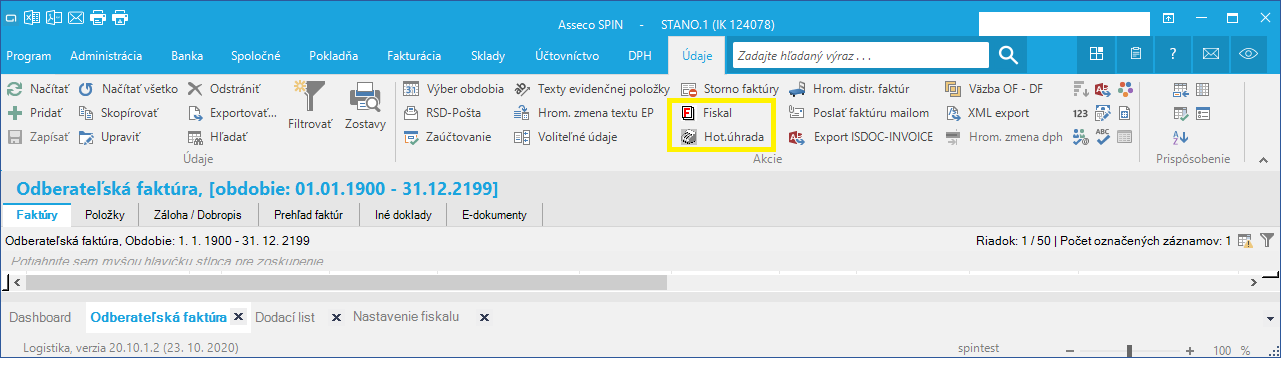Screen dimensions: 1288x365
Task: Toggle the eye visibility icon in header
Action: tap(1249, 55)
